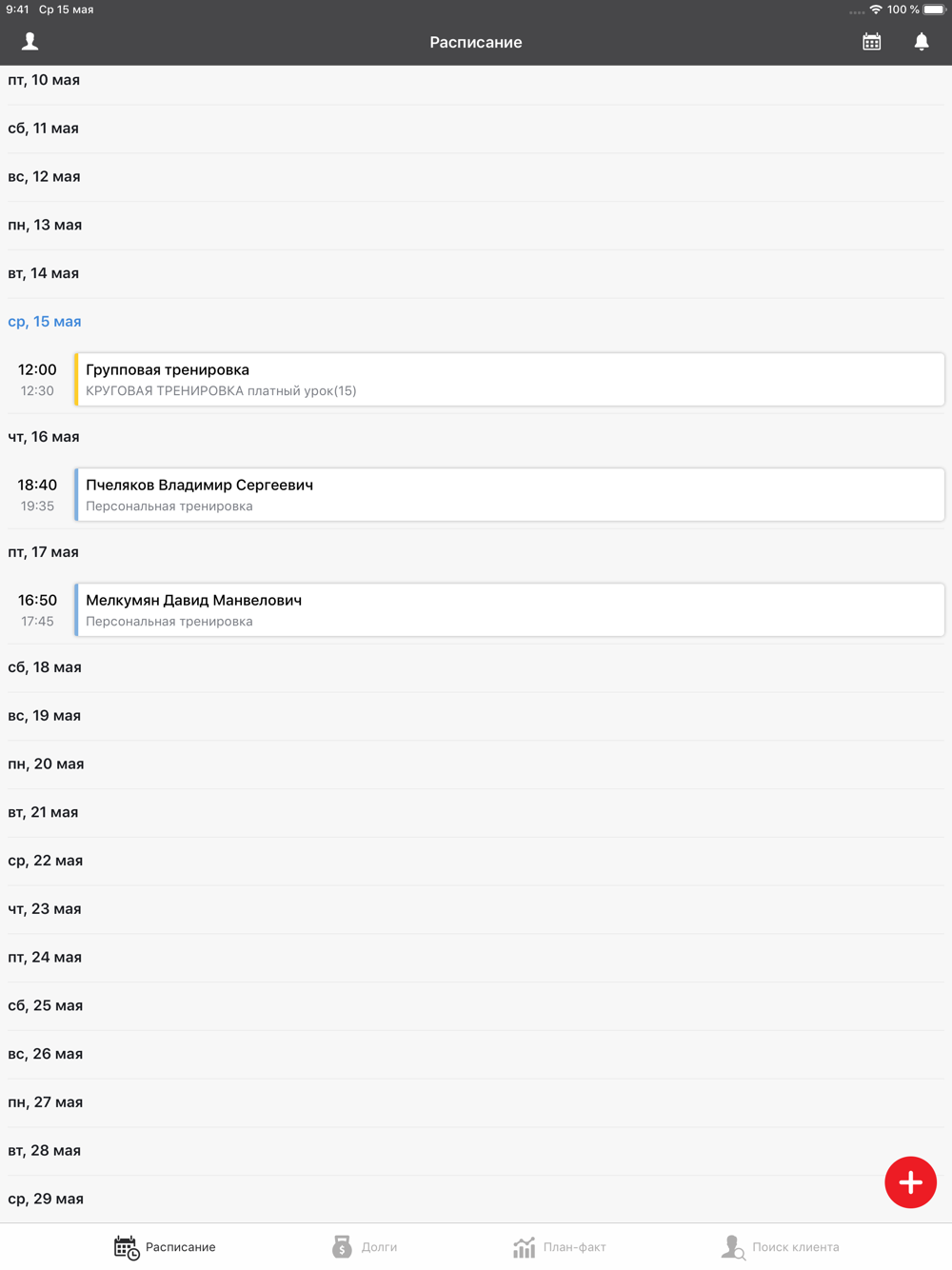Open the Долги money bag icon
This screenshot has width=952, height=1270.
[342, 1247]
